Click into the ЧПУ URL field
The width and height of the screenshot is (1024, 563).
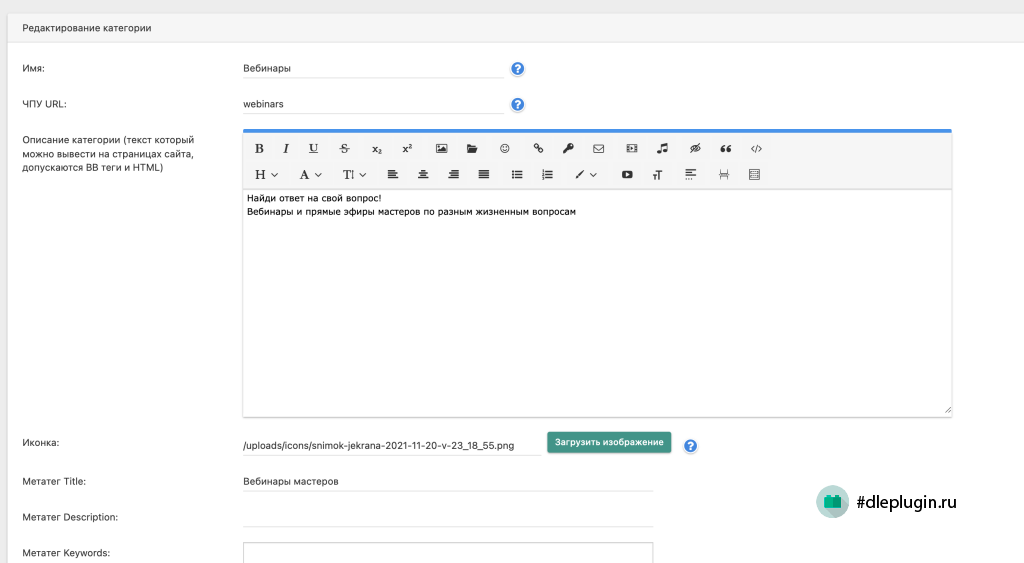pyautogui.click(x=373, y=104)
